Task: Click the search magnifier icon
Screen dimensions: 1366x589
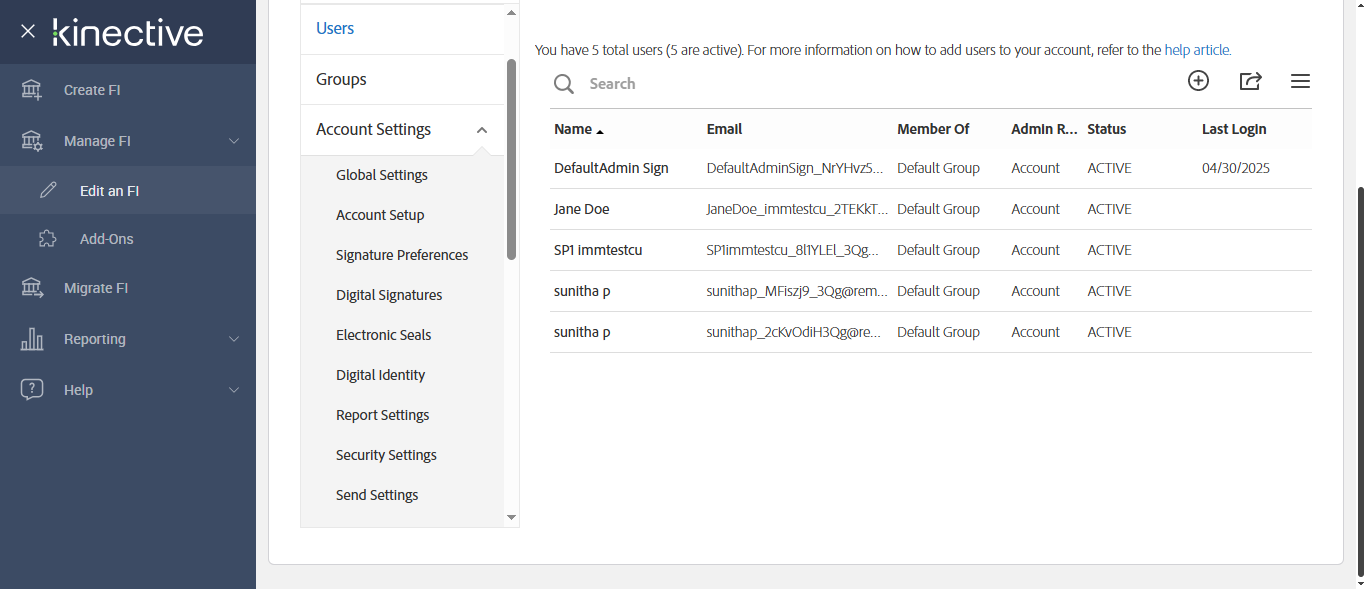Action: [x=564, y=84]
